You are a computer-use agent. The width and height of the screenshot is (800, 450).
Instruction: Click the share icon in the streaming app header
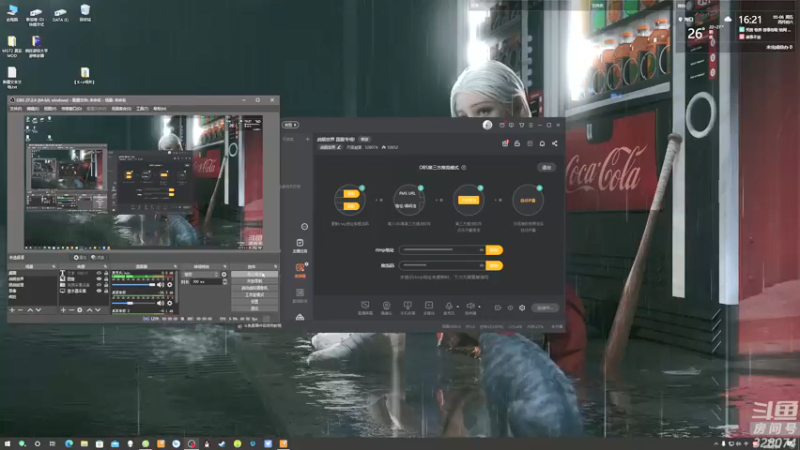tap(555, 145)
